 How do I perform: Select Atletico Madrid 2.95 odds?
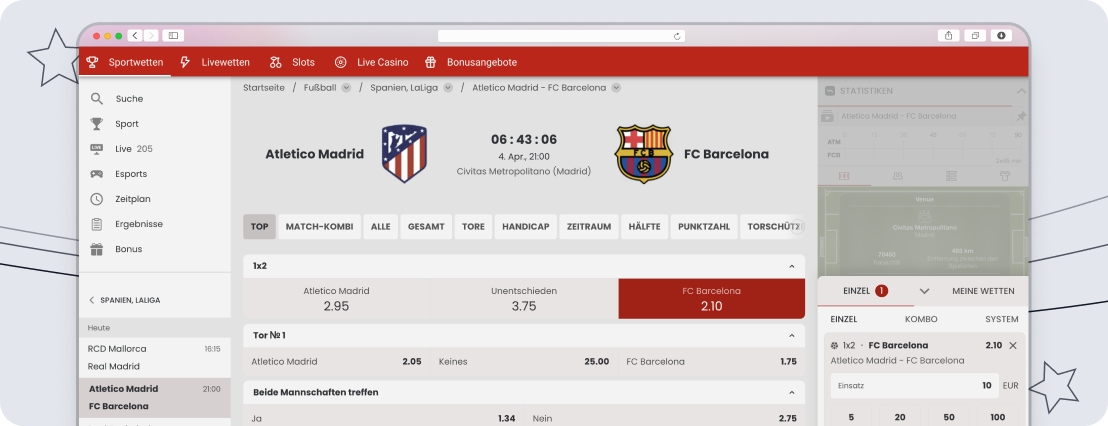[336, 298]
